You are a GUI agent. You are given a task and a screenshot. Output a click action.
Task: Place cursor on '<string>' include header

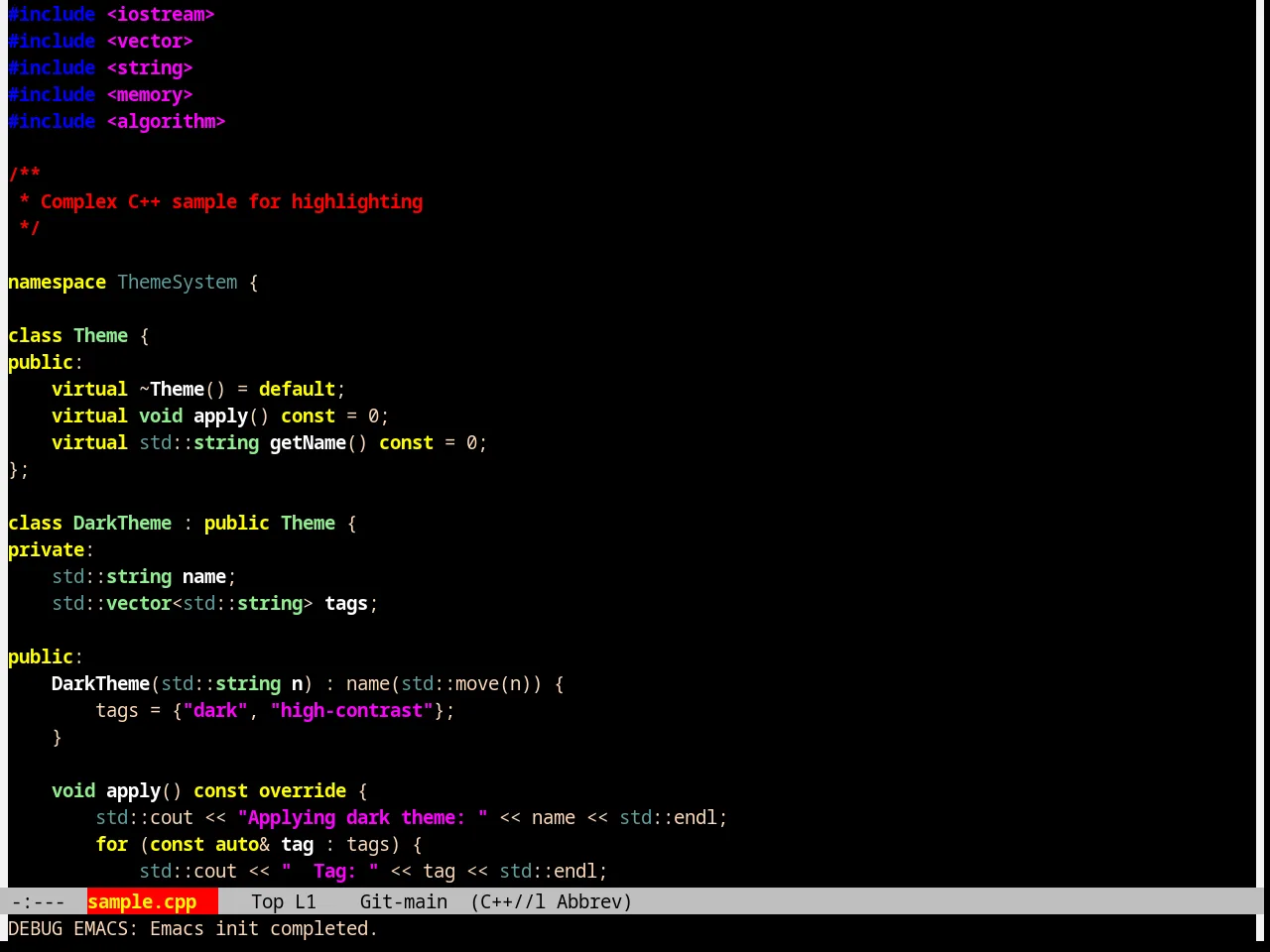click(x=150, y=67)
